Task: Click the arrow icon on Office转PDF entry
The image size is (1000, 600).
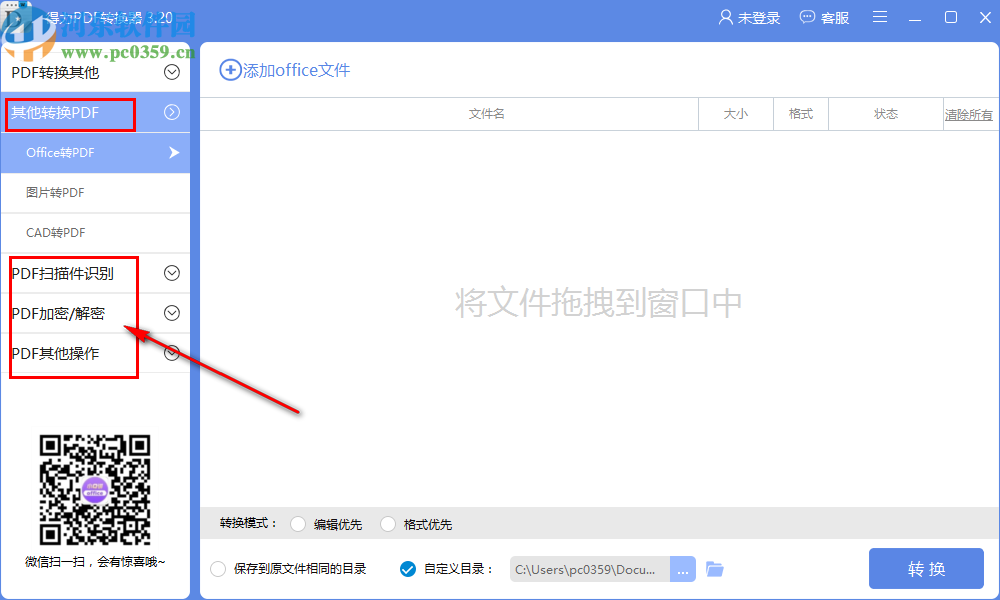Action: [x=172, y=152]
